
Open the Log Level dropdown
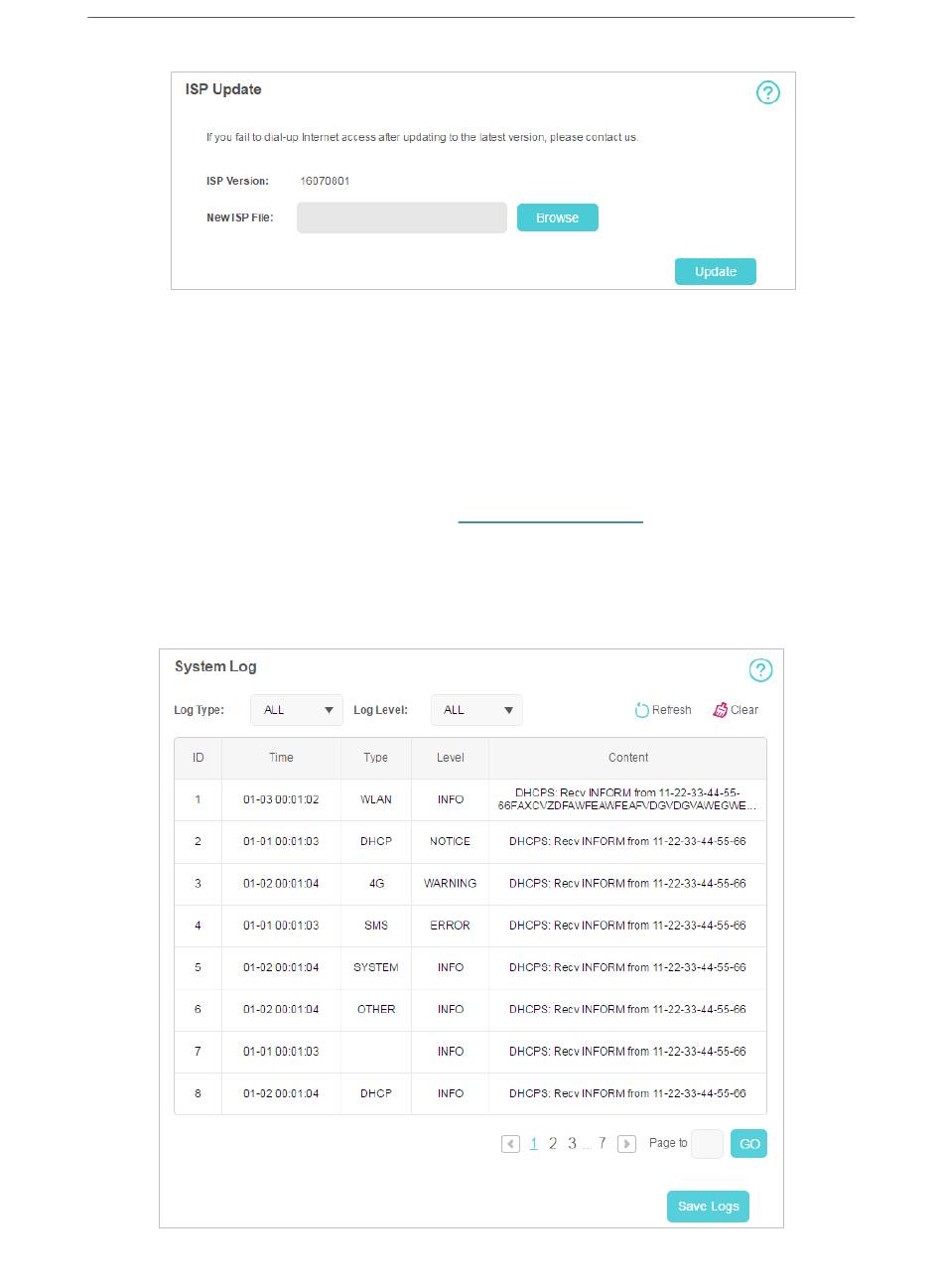(x=476, y=710)
